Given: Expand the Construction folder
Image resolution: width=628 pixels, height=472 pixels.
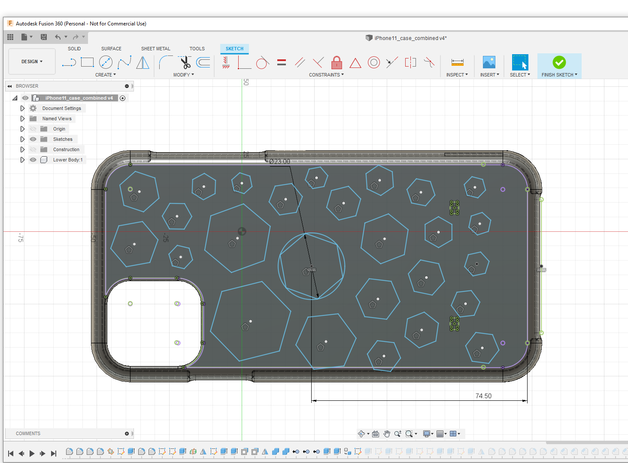Looking at the screenshot, I should pos(22,149).
